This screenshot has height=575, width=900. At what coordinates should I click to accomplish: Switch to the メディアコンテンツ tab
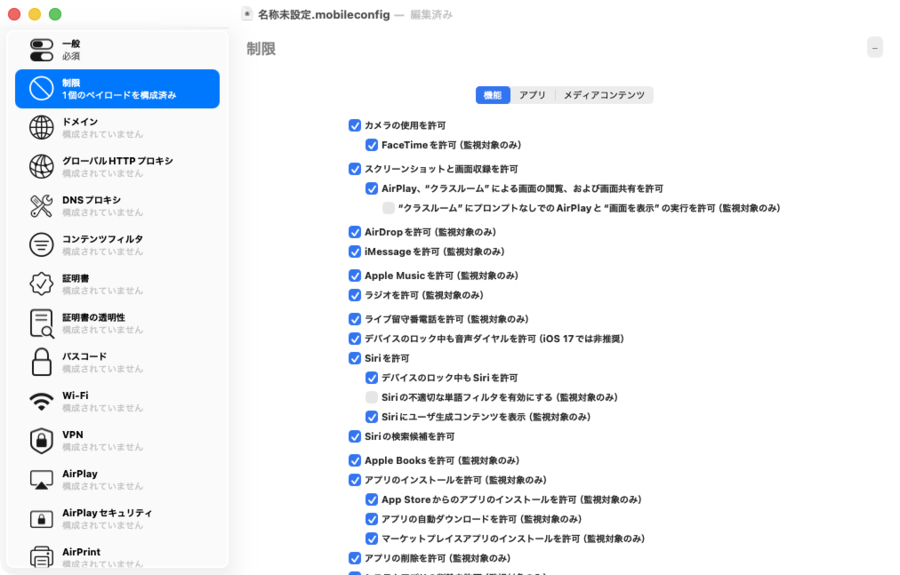point(603,95)
